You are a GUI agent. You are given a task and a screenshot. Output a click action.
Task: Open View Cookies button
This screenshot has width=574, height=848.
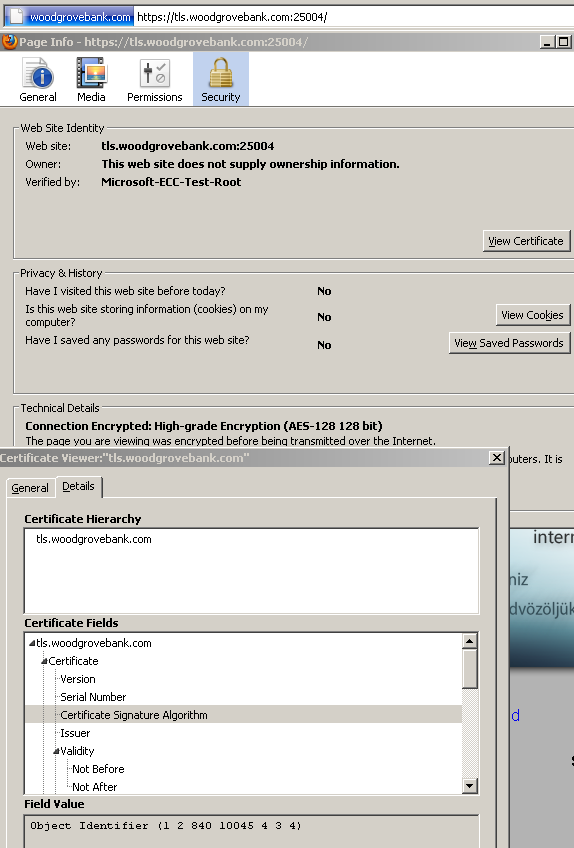point(532,315)
